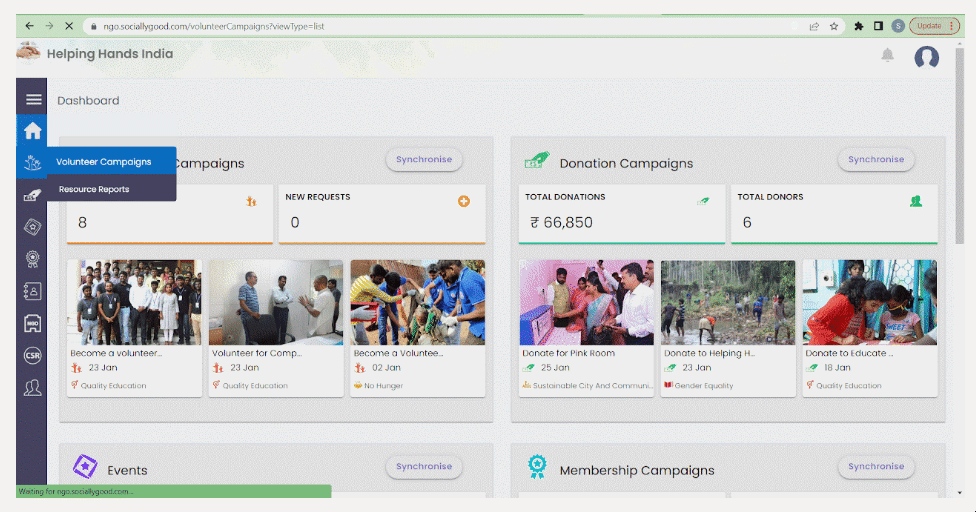Open the Become a volunteer 23 Jan card image

pos(134,302)
